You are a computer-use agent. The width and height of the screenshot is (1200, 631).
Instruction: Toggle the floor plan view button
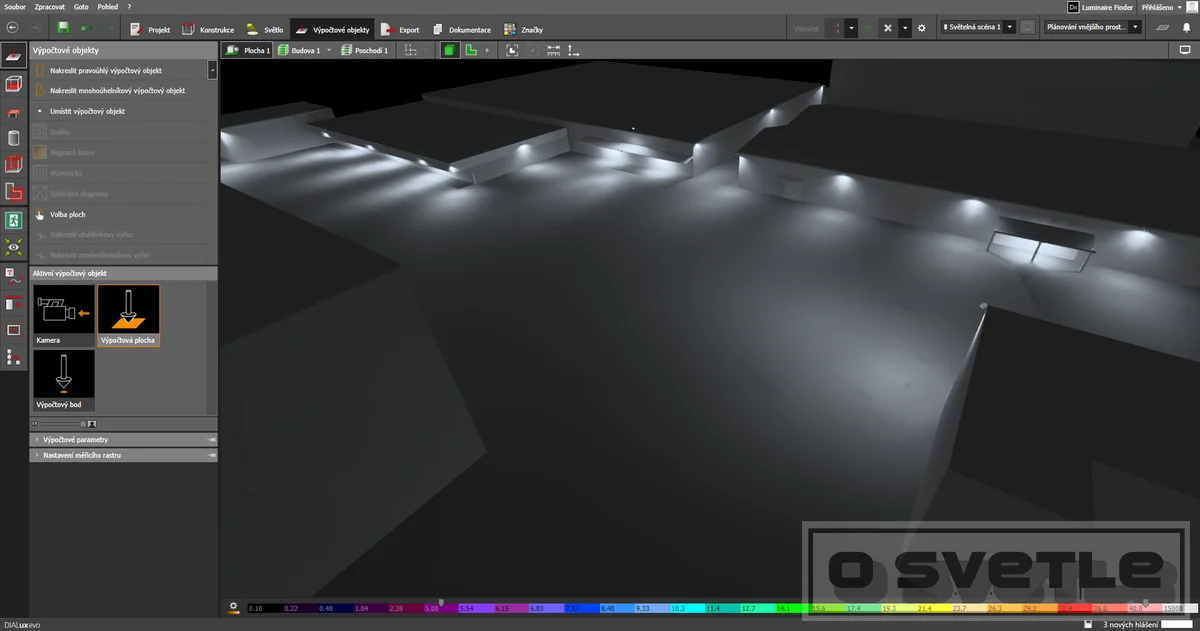point(470,50)
